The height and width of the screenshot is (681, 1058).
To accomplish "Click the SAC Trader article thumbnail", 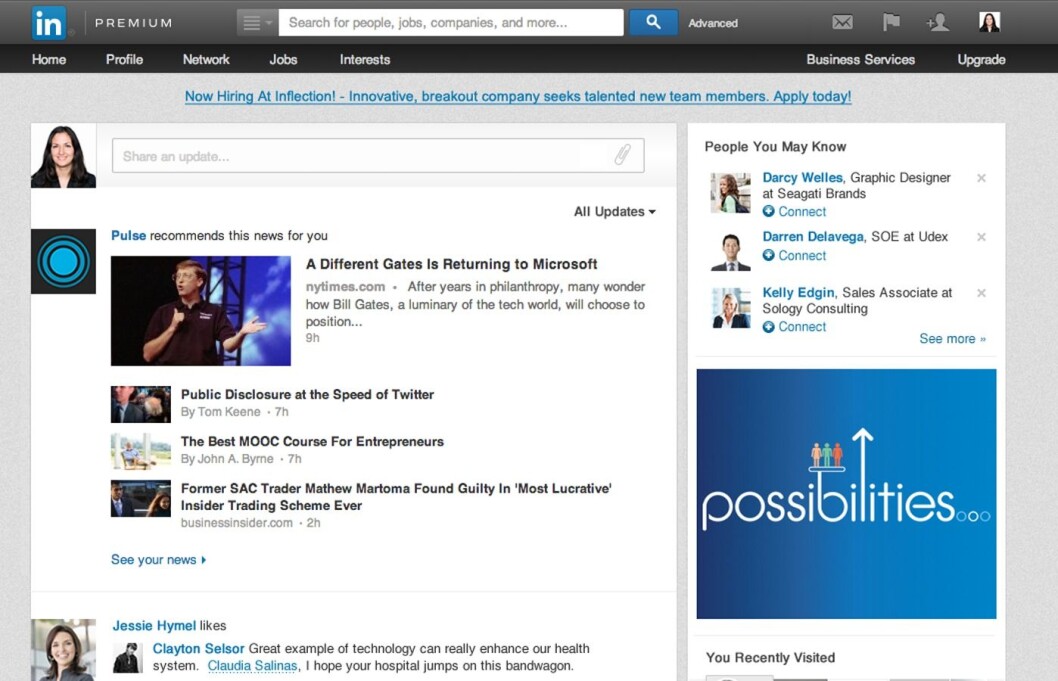I will coord(140,498).
